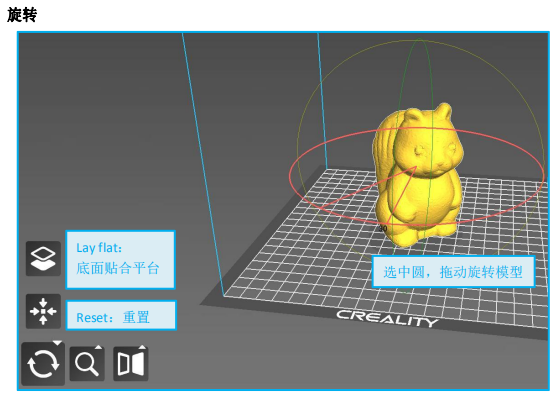Screen dimensions: 556x397
Task: Expand the Mirror tool triangle corner
Action: pyautogui.click(x=142, y=347)
